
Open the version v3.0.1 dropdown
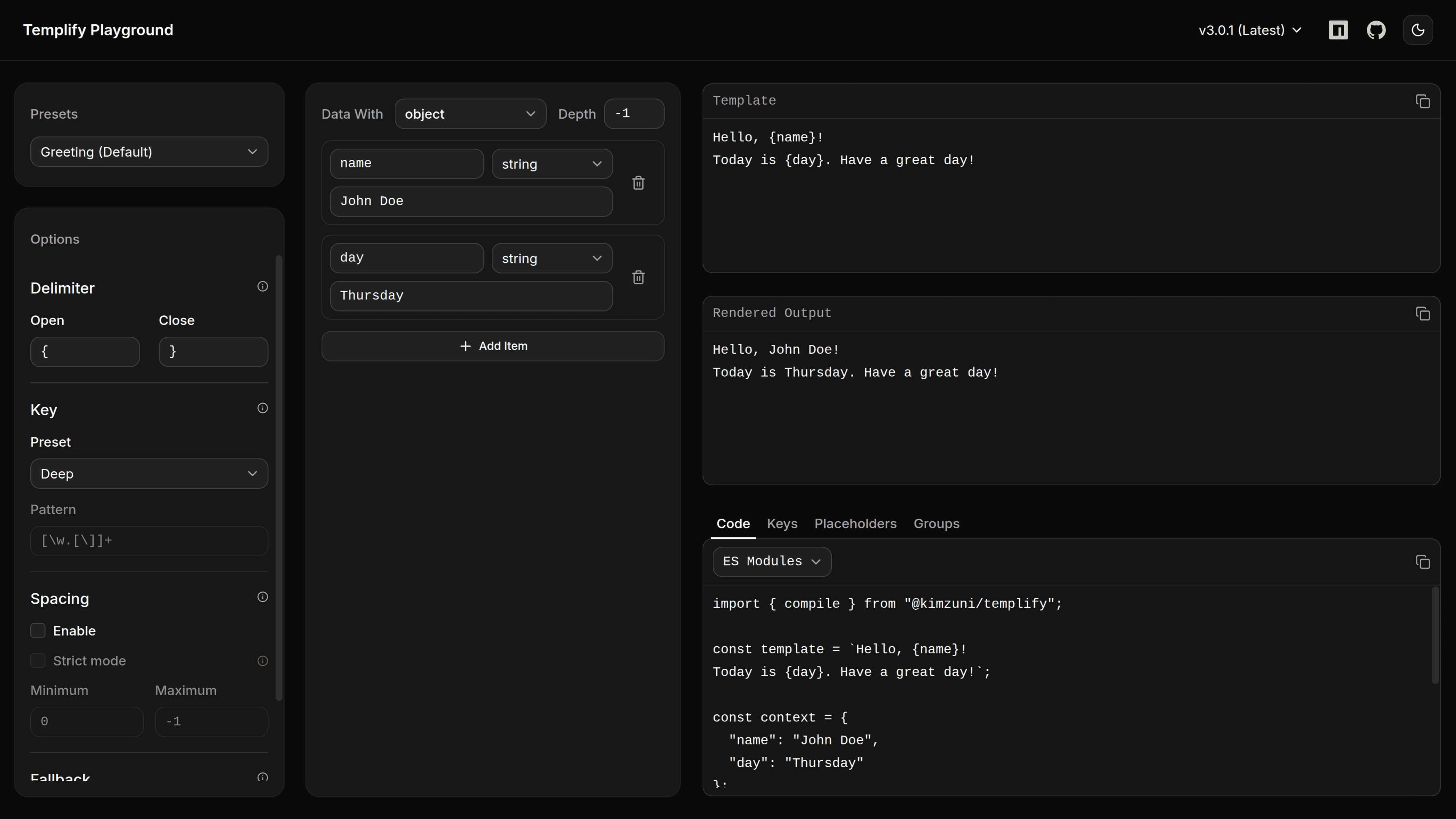1250,30
